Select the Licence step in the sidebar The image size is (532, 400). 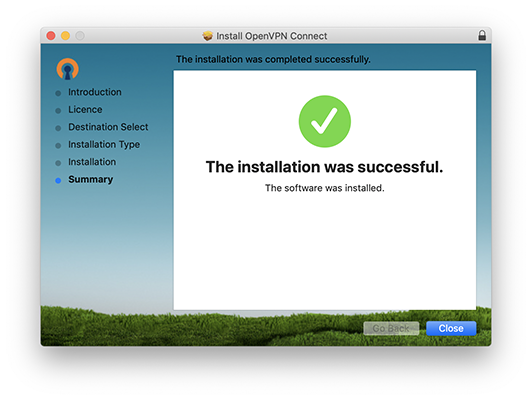85,110
